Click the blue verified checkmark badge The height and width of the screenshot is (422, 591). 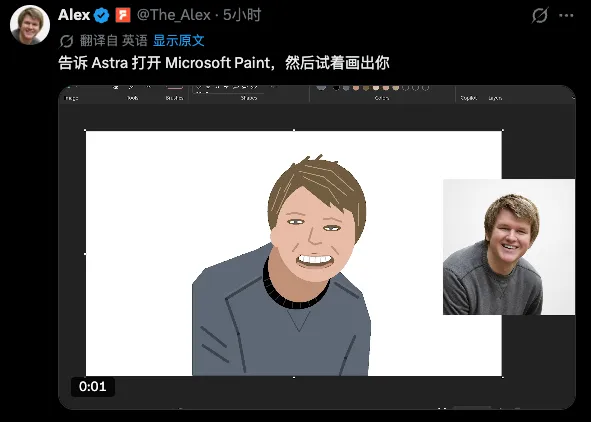coord(101,15)
